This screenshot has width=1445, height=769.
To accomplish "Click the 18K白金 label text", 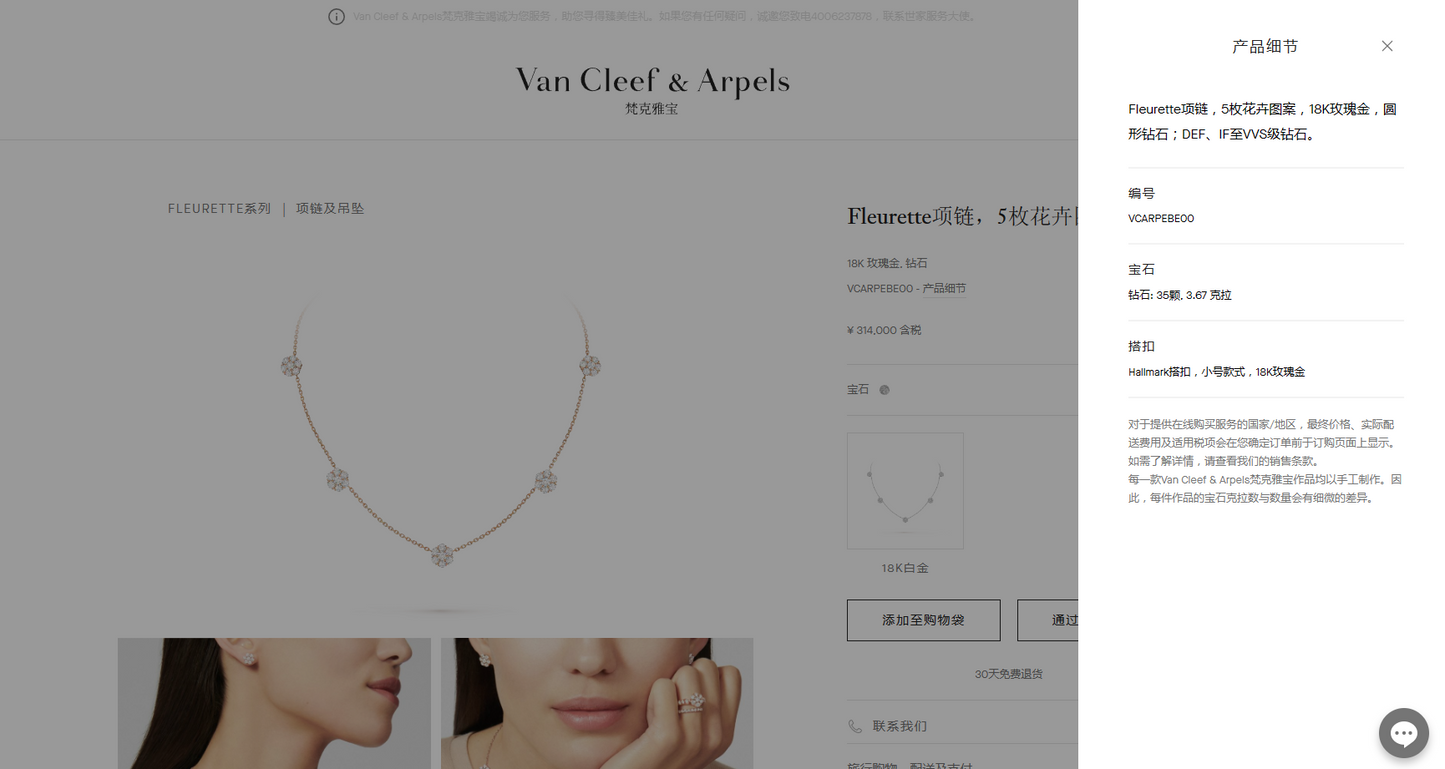I will click(x=905, y=568).
